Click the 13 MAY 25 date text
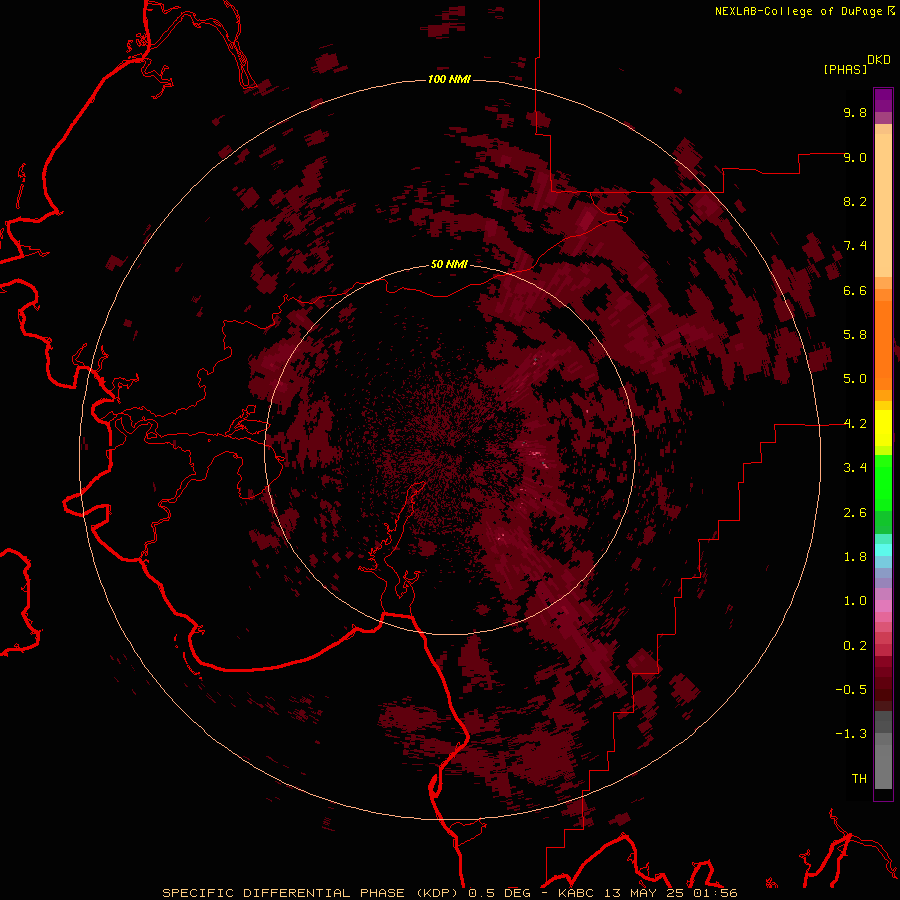Screen dimensions: 900x900 (642, 893)
